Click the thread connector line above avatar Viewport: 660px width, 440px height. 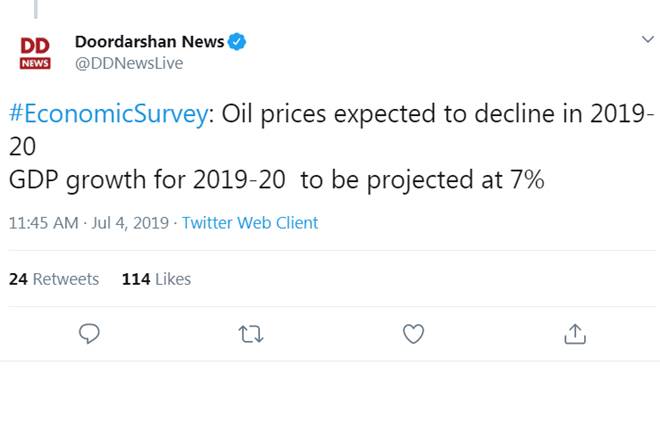(x=35, y=9)
